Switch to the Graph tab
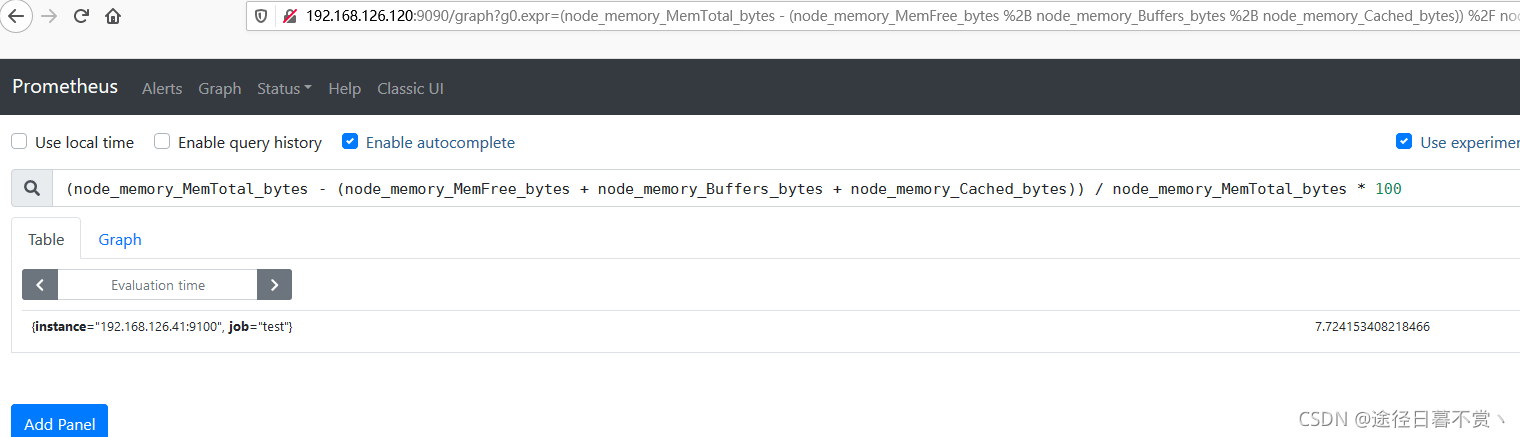 120,240
